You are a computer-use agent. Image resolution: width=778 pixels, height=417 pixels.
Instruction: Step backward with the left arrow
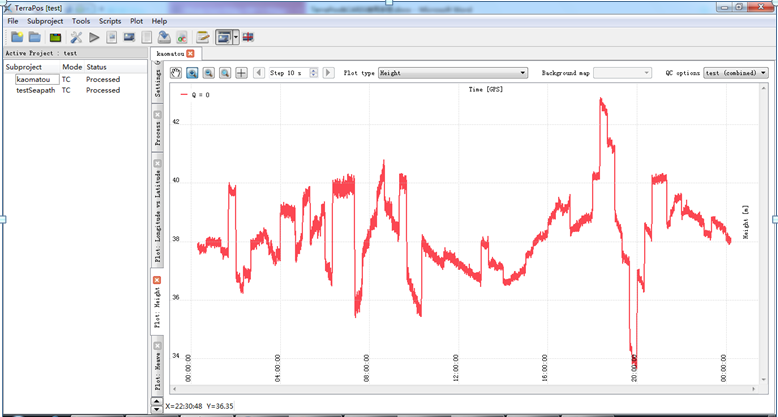(x=260, y=73)
